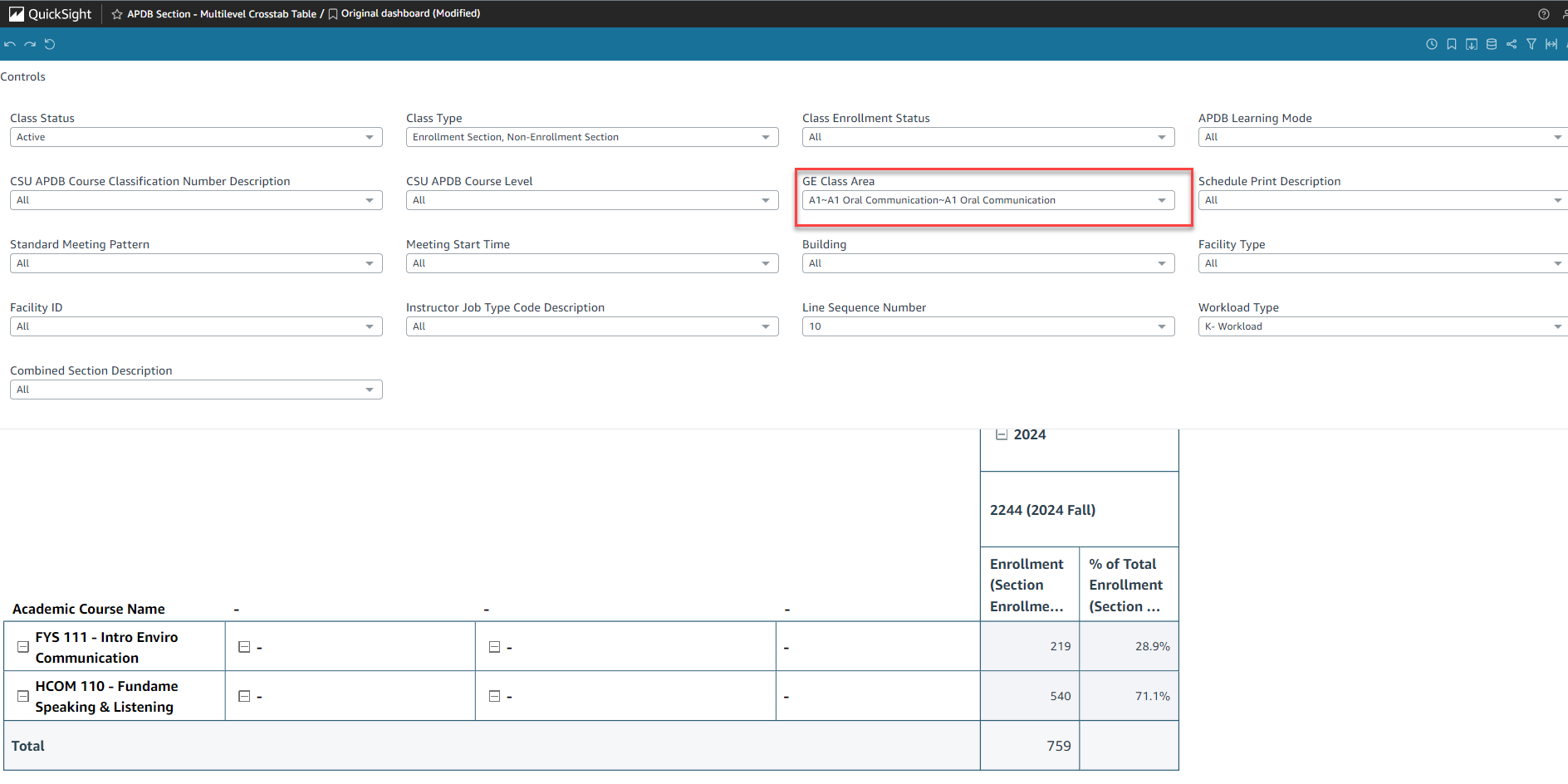Open the Workload Type dropdown
The height and width of the screenshot is (784, 1568).
(1383, 326)
